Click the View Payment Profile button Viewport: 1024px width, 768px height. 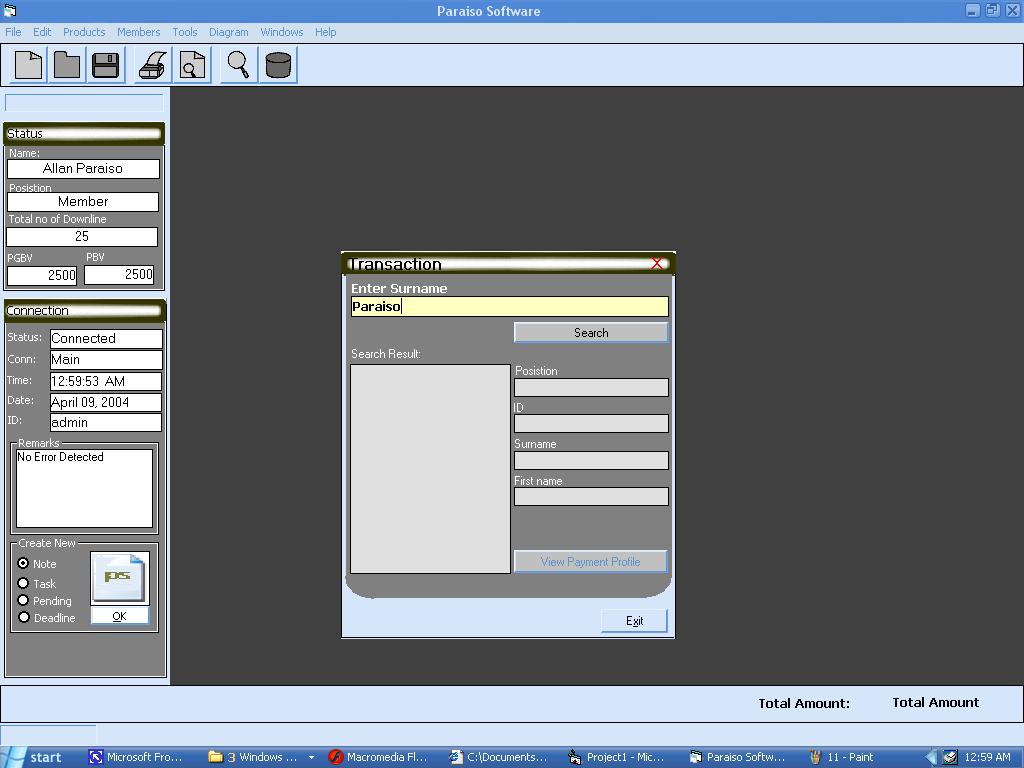click(590, 562)
